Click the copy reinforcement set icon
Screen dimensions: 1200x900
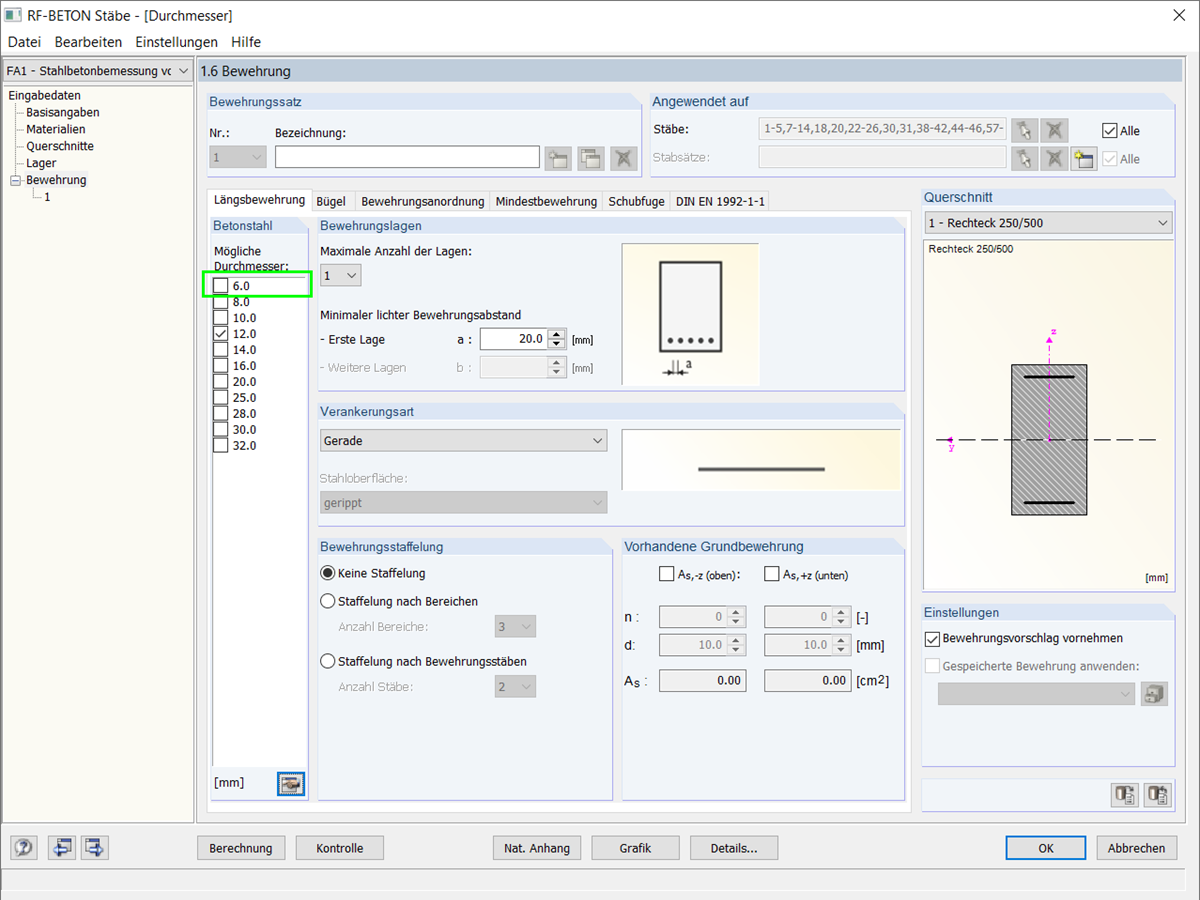591,157
